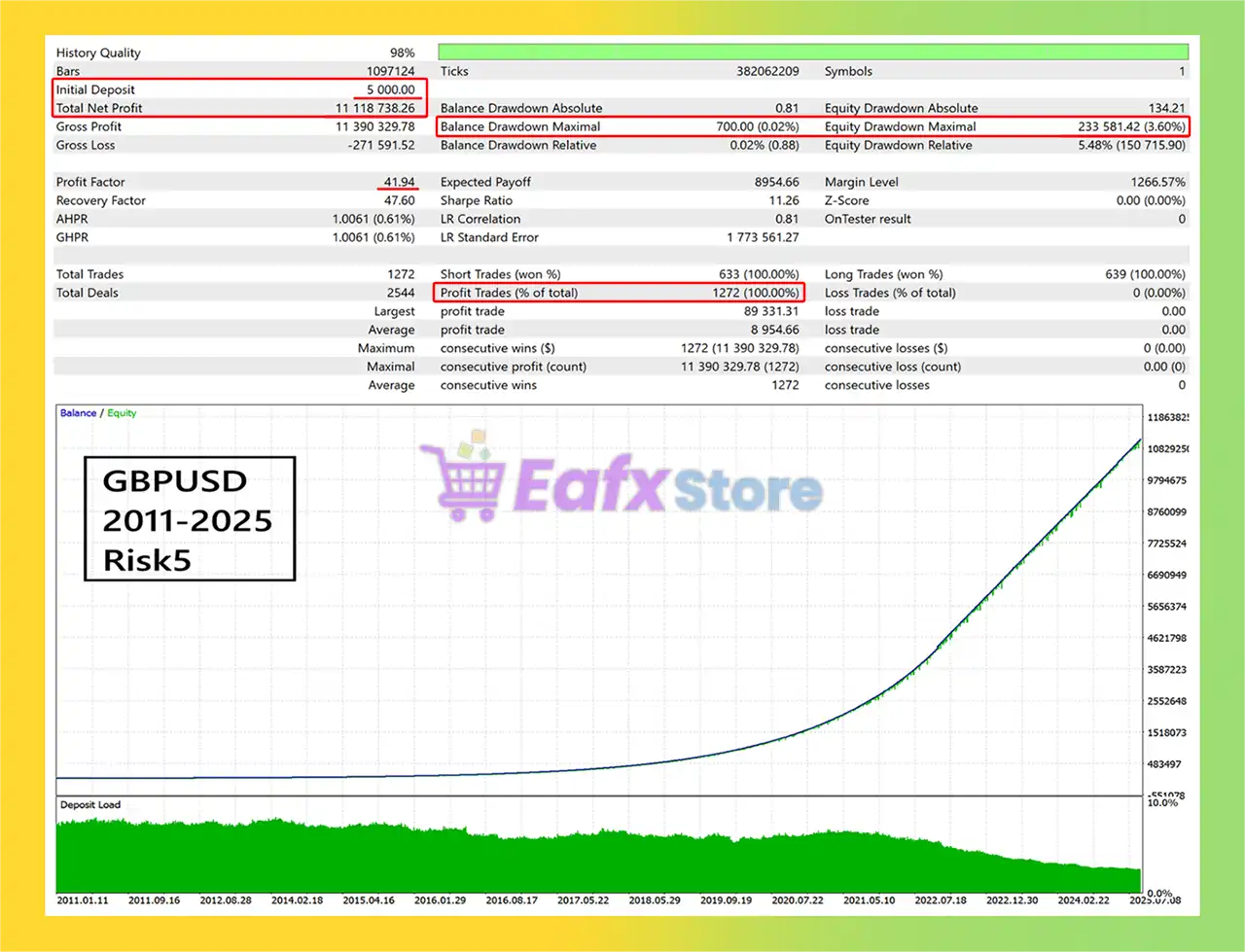Select the Balance legend label
This screenshot has width=1245, height=952.
click(78, 413)
